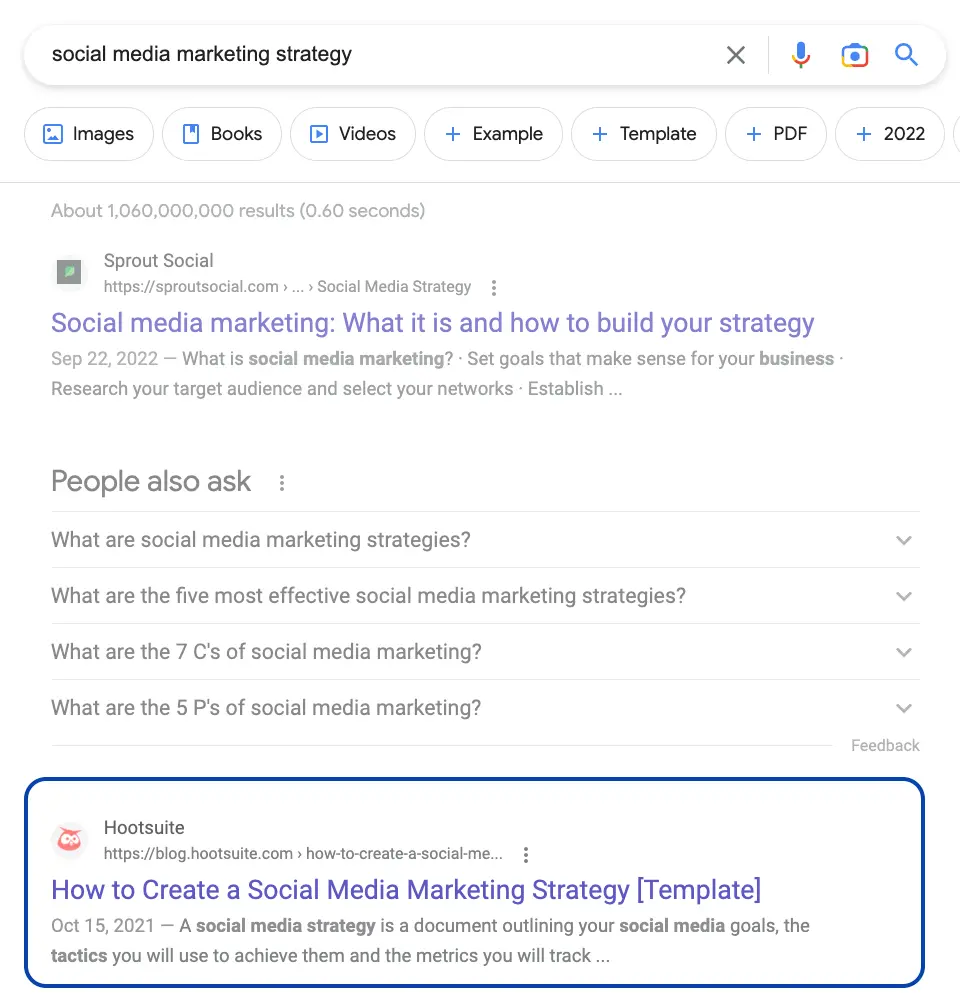The height and width of the screenshot is (996, 960).
Task: Open Sprout Social result options three-dot menu
Action: [x=494, y=288]
